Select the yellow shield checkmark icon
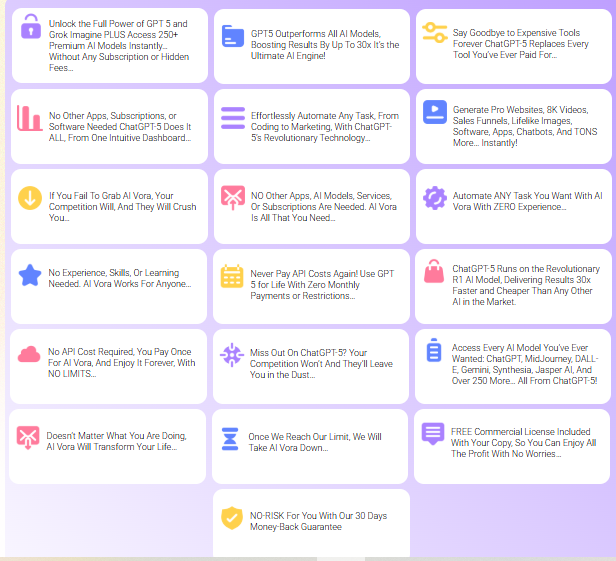The image size is (616, 561). coord(232,518)
